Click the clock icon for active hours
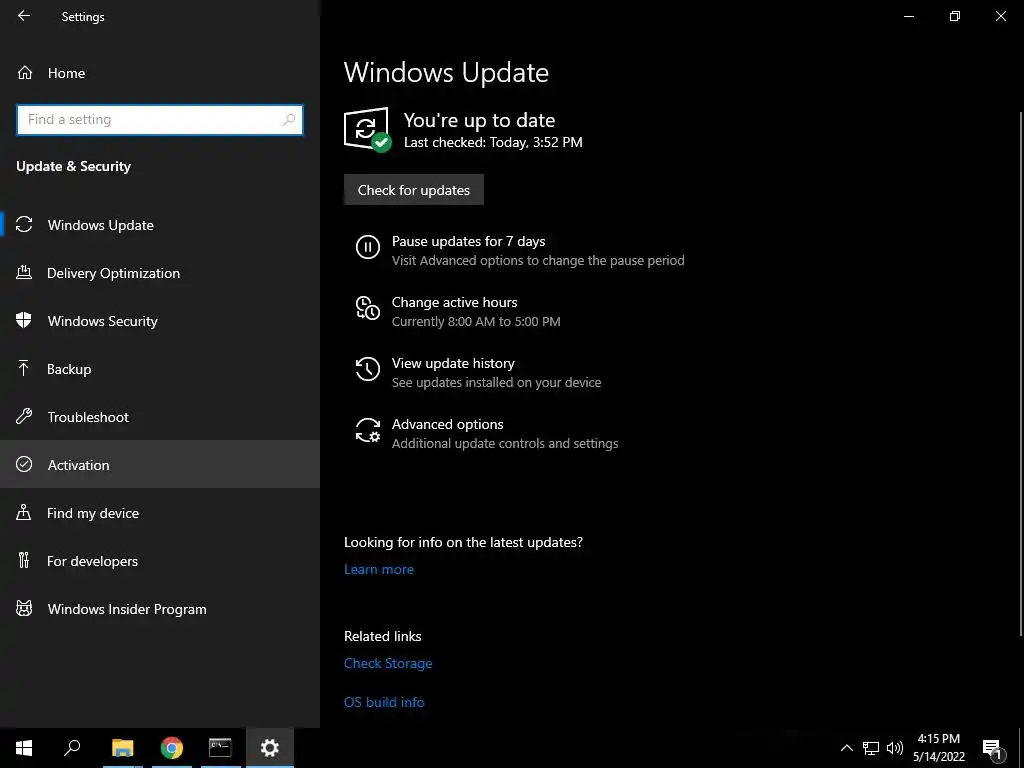 [368, 308]
